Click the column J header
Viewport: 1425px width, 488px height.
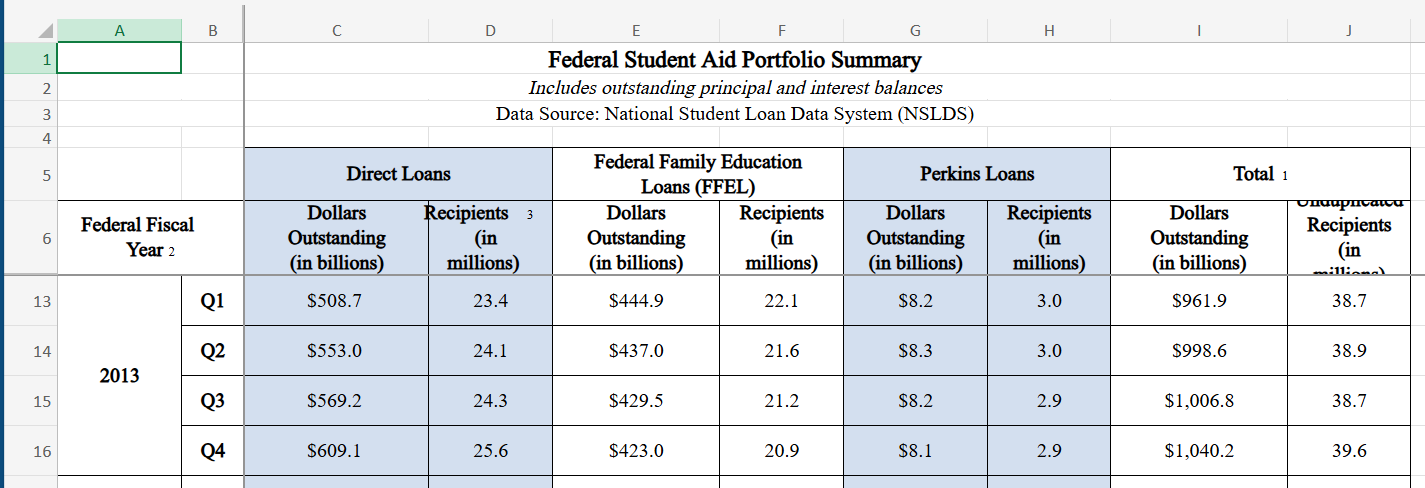(1348, 30)
